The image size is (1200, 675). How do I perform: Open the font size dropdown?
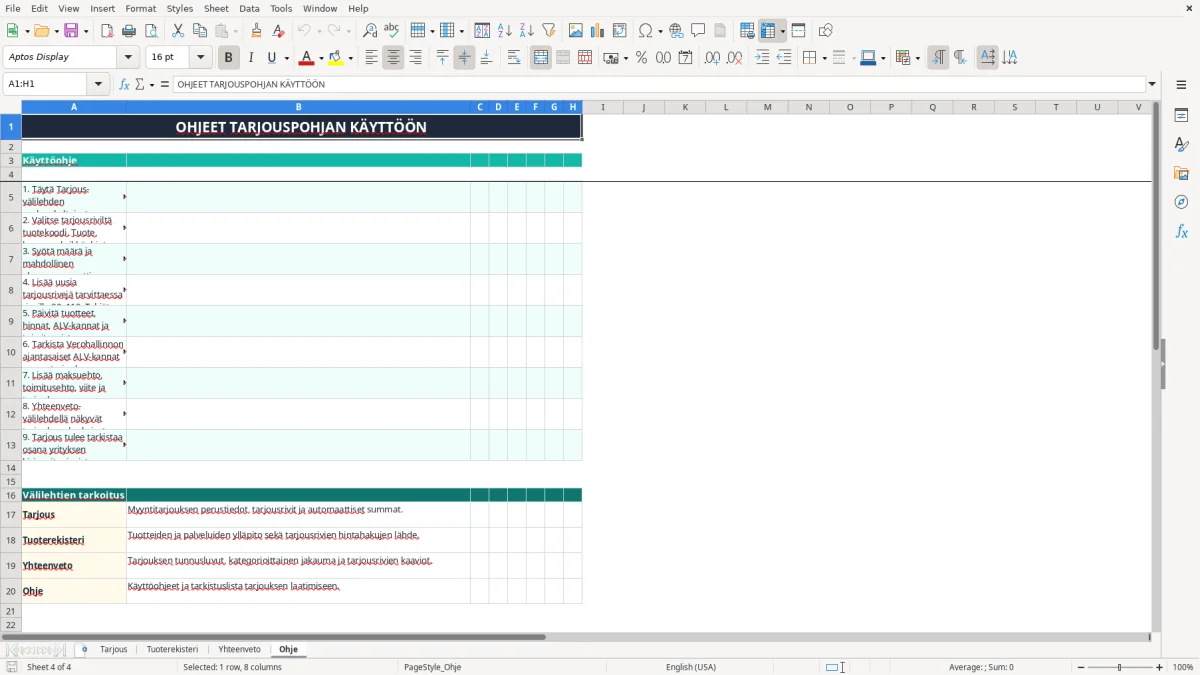(x=200, y=58)
